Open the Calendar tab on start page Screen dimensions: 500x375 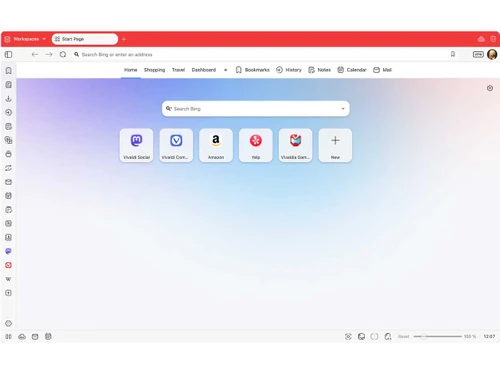point(352,70)
